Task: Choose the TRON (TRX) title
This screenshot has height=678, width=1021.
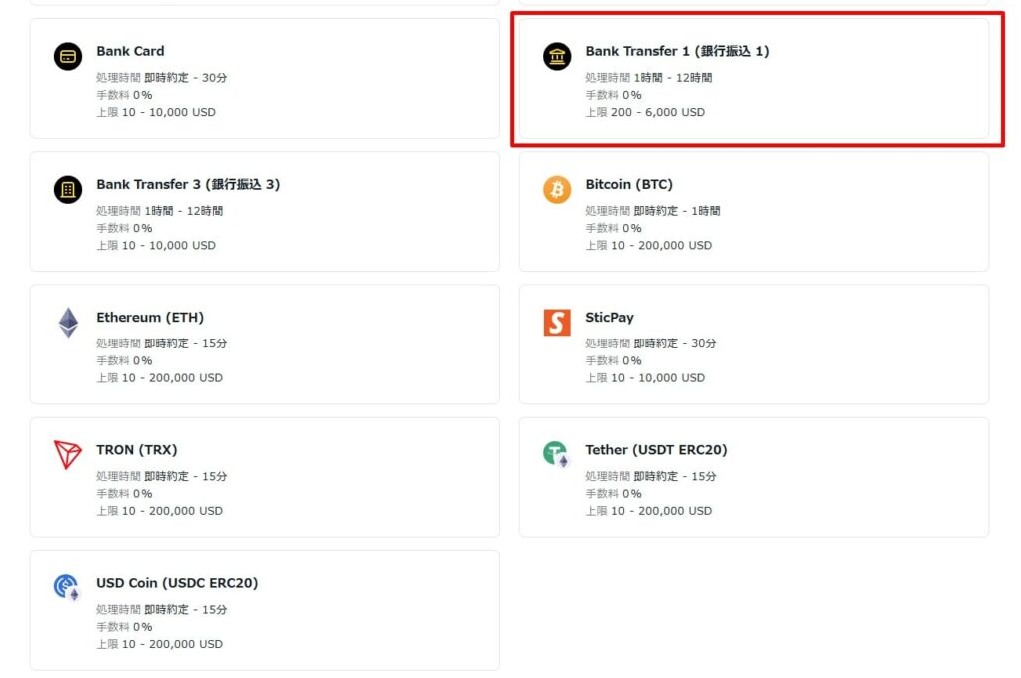Action: pyautogui.click(x=137, y=450)
